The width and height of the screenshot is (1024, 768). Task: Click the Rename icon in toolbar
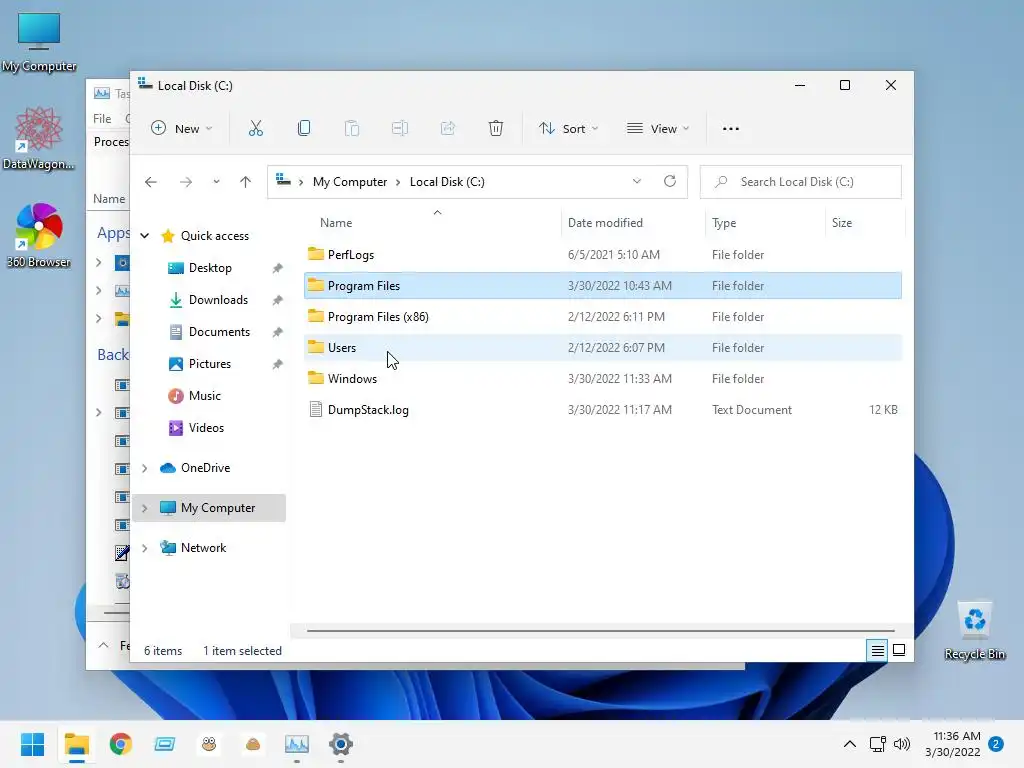pos(400,129)
